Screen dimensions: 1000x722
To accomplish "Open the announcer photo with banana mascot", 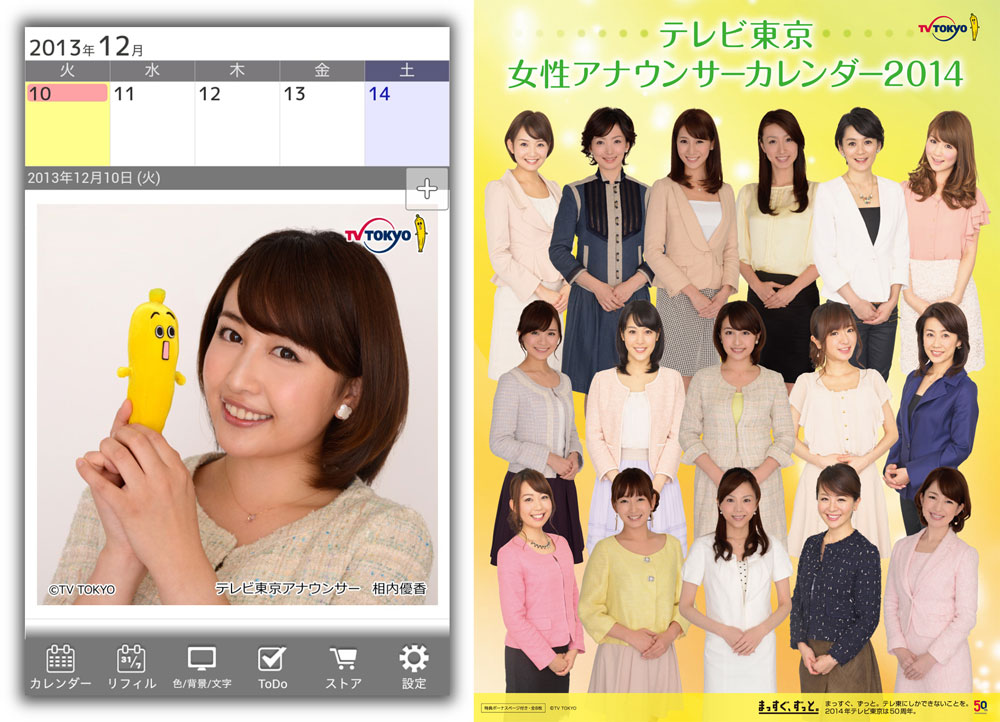I will click(x=237, y=404).
